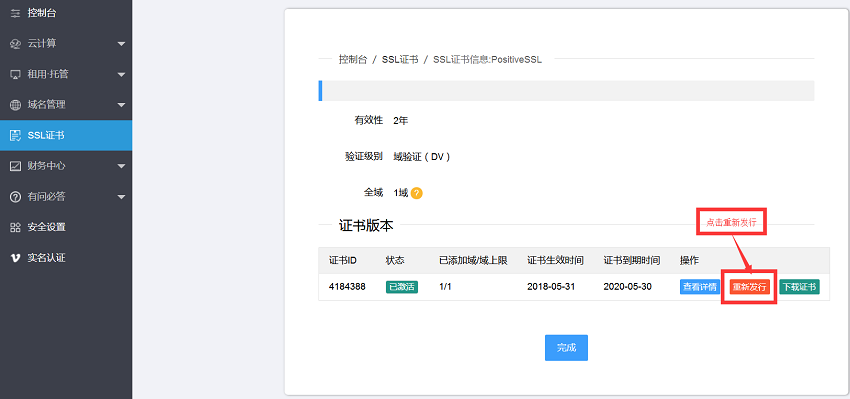Click the 租用·托管 monitor icon

coord(16,74)
